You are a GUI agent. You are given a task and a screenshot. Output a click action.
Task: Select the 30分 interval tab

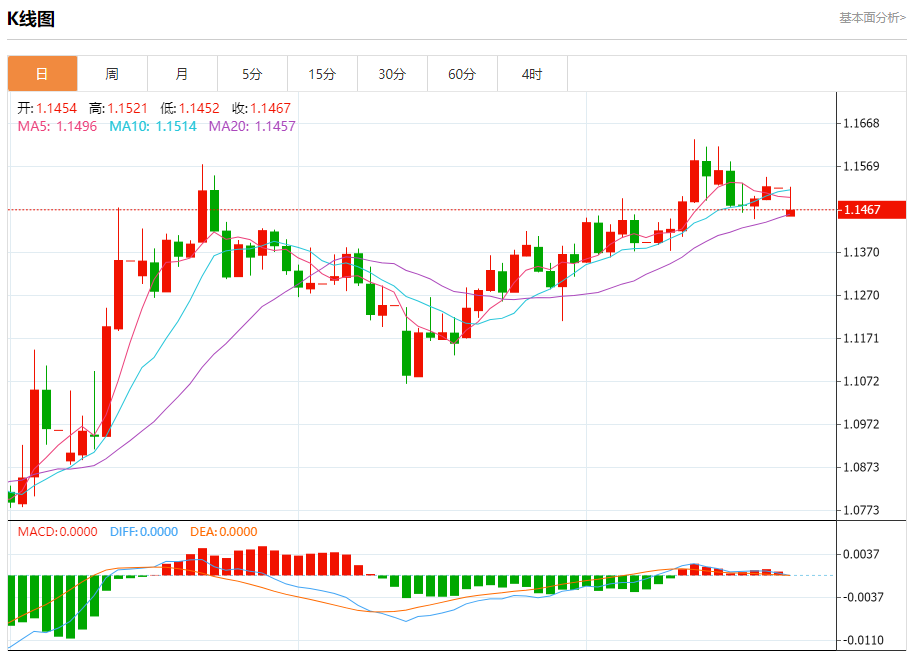[x=392, y=74]
